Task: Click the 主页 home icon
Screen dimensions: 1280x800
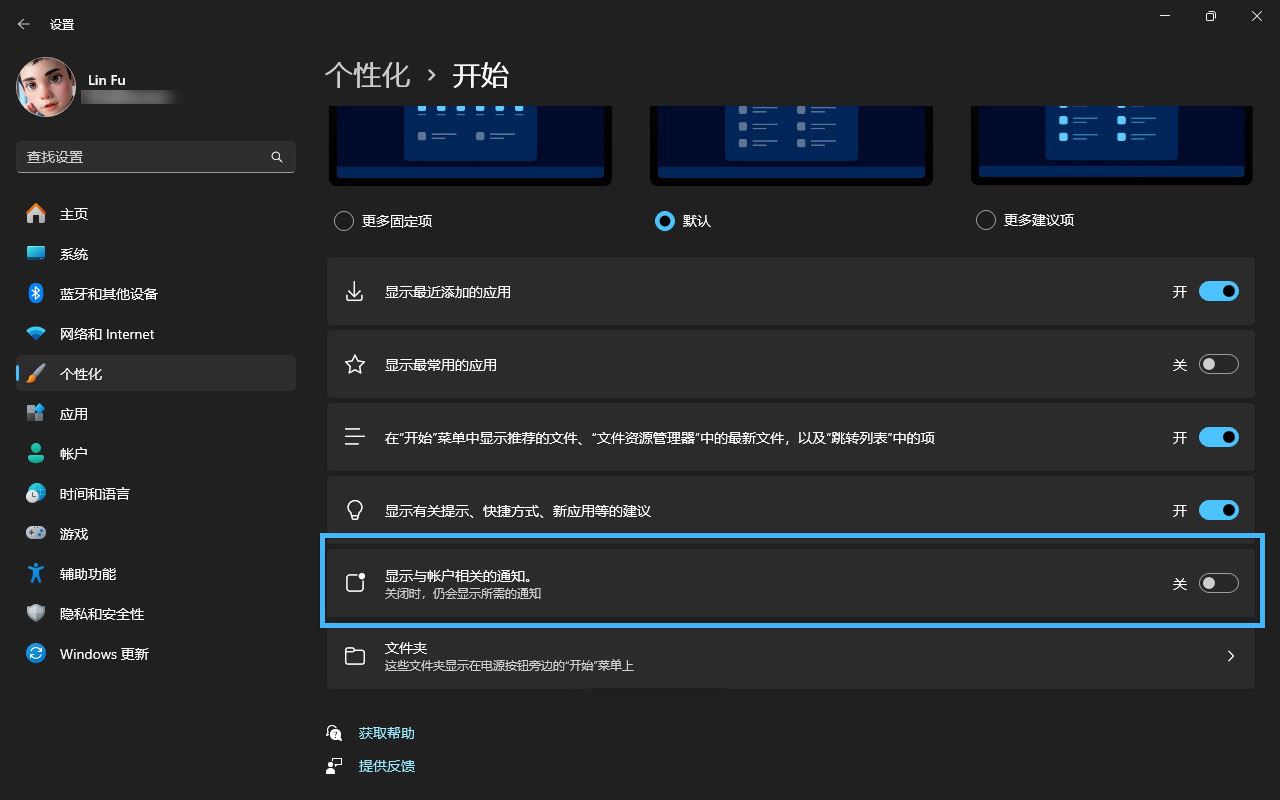Action: pyautogui.click(x=36, y=214)
